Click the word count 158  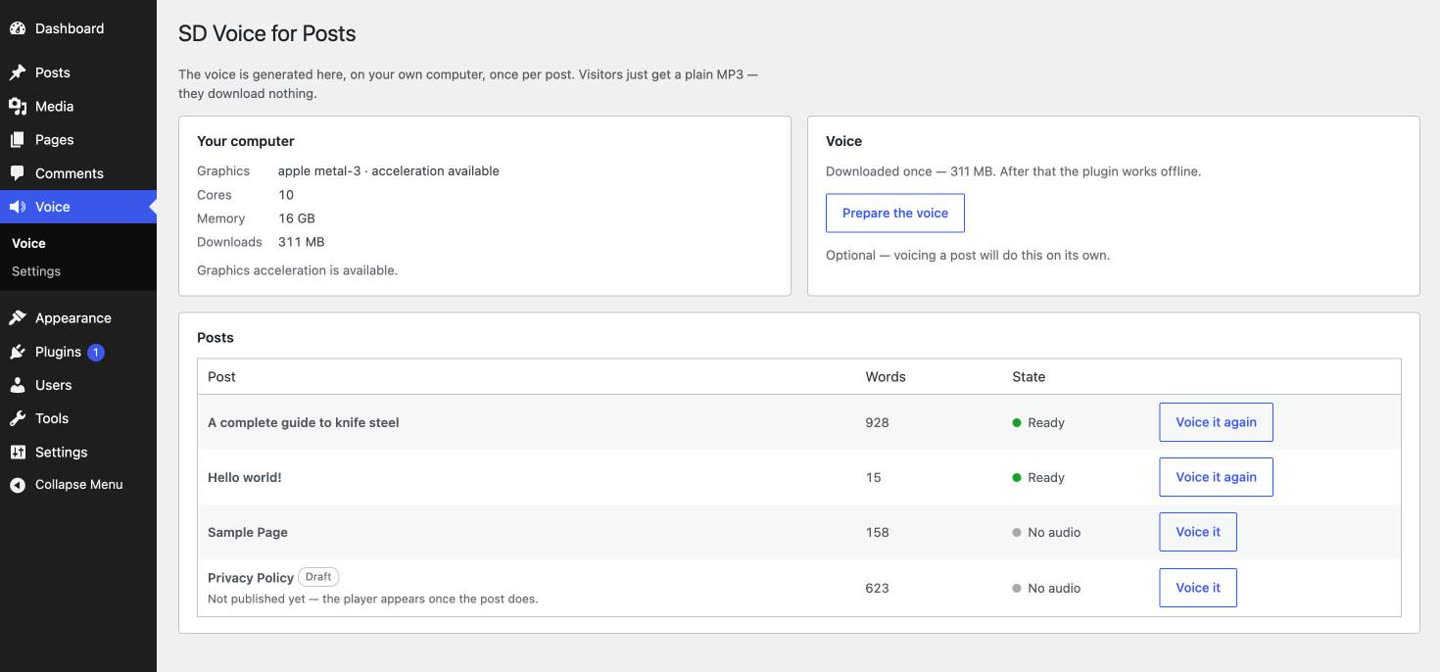point(877,532)
